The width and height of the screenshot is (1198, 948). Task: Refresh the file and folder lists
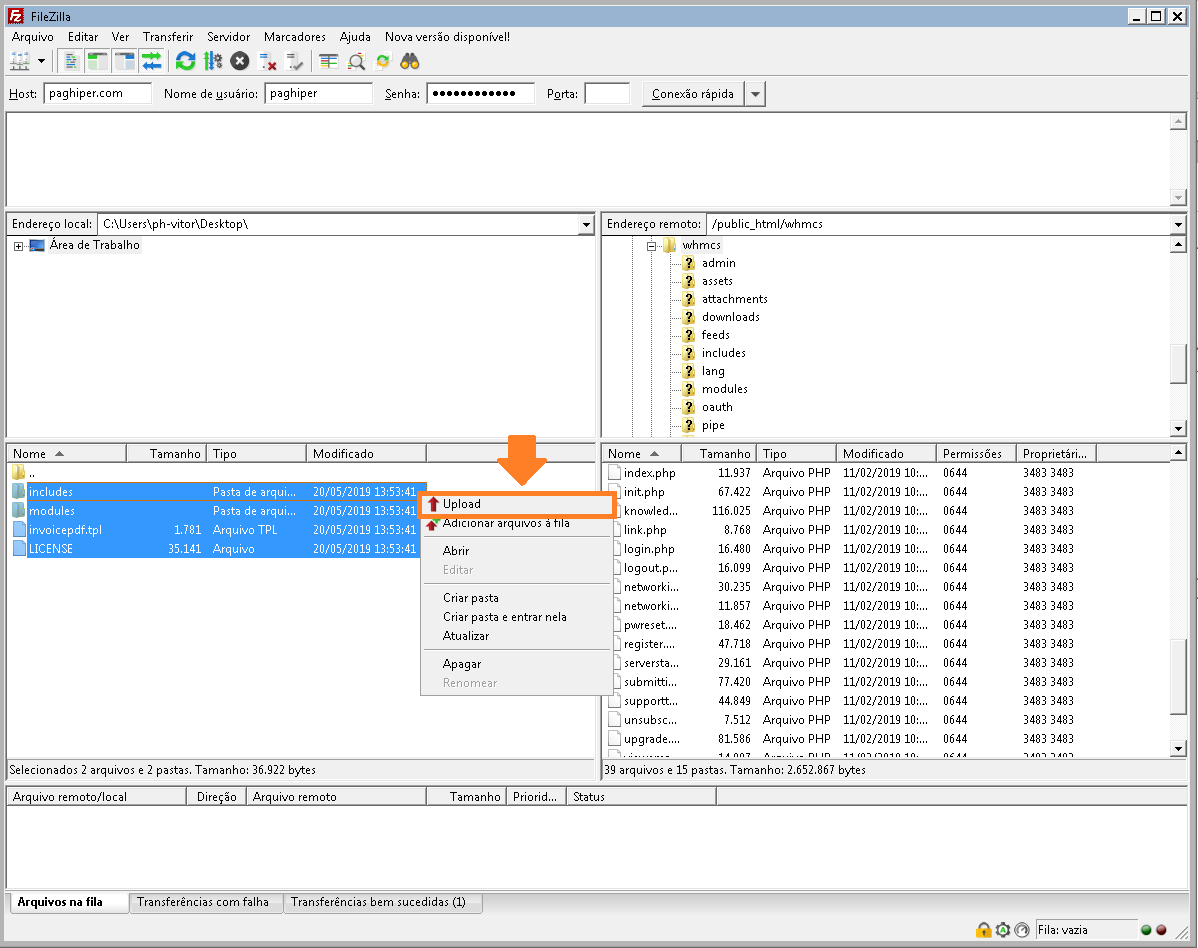186,61
